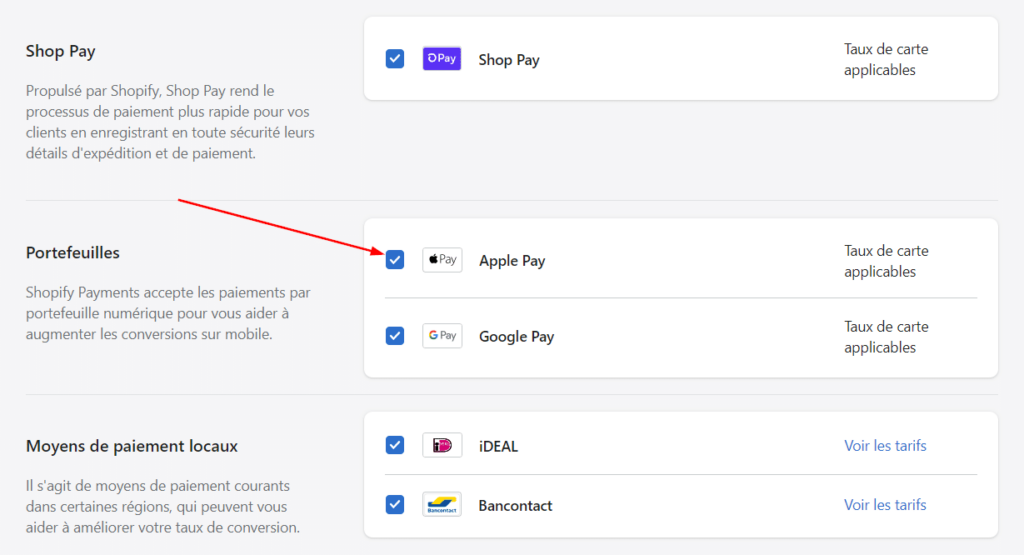This screenshot has height=555, width=1024.
Task: Open 'Voir les tarifs' for iDEAL
Action: pyautogui.click(x=885, y=445)
